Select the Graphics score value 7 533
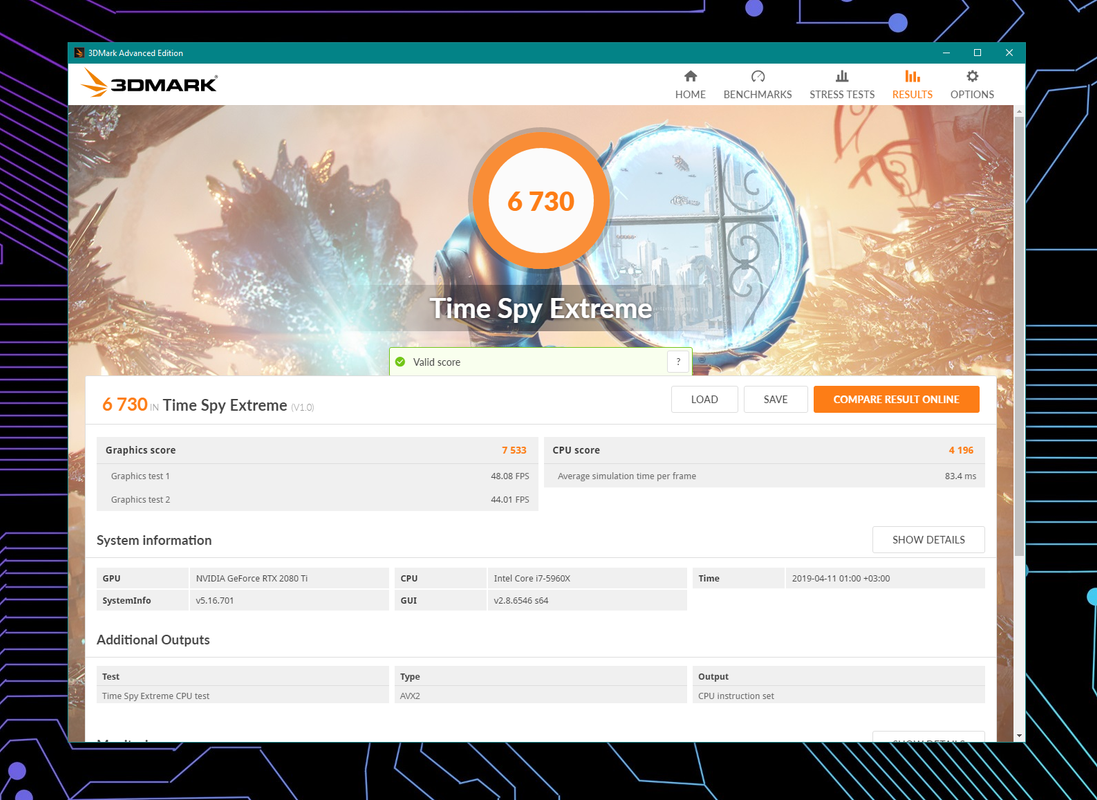 pyautogui.click(x=514, y=450)
